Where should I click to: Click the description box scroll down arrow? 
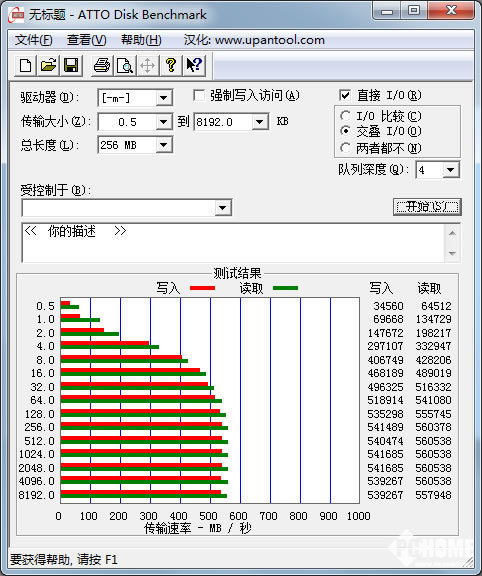click(x=452, y=253)
